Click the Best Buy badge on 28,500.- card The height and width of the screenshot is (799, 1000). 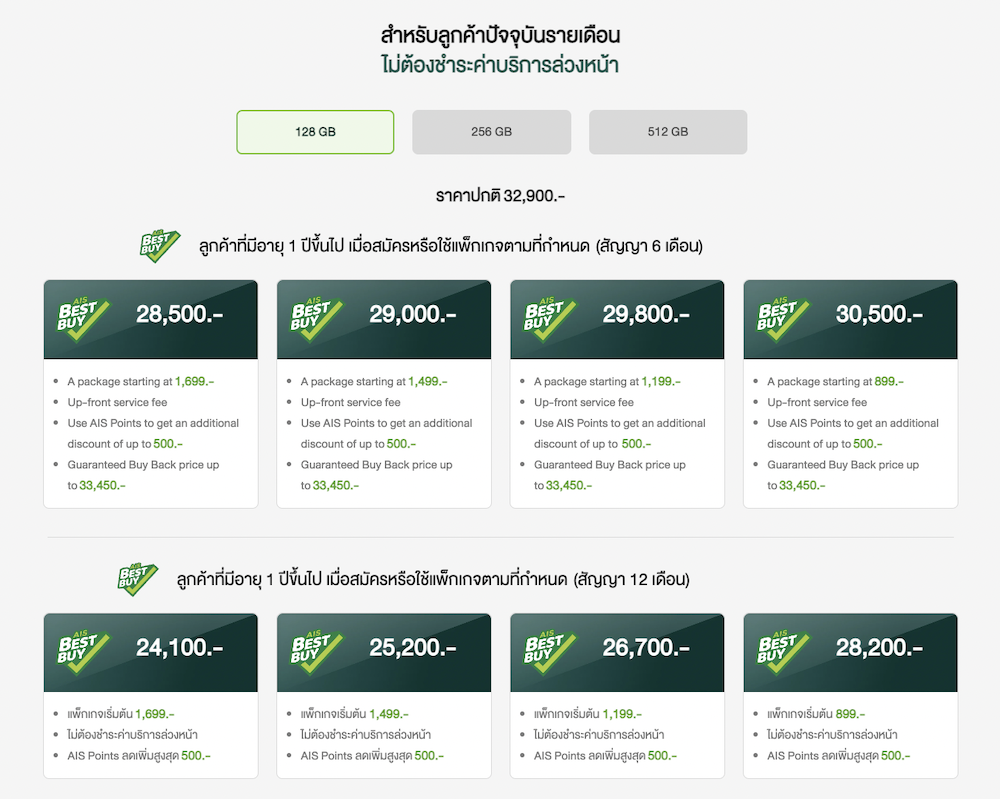(x=85, y=316)
